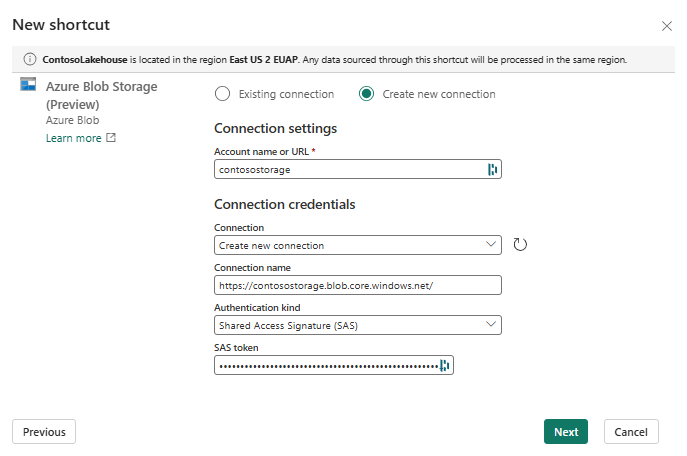Open the Connection dropdown
The image size is (687, 456).
(358, 245)
